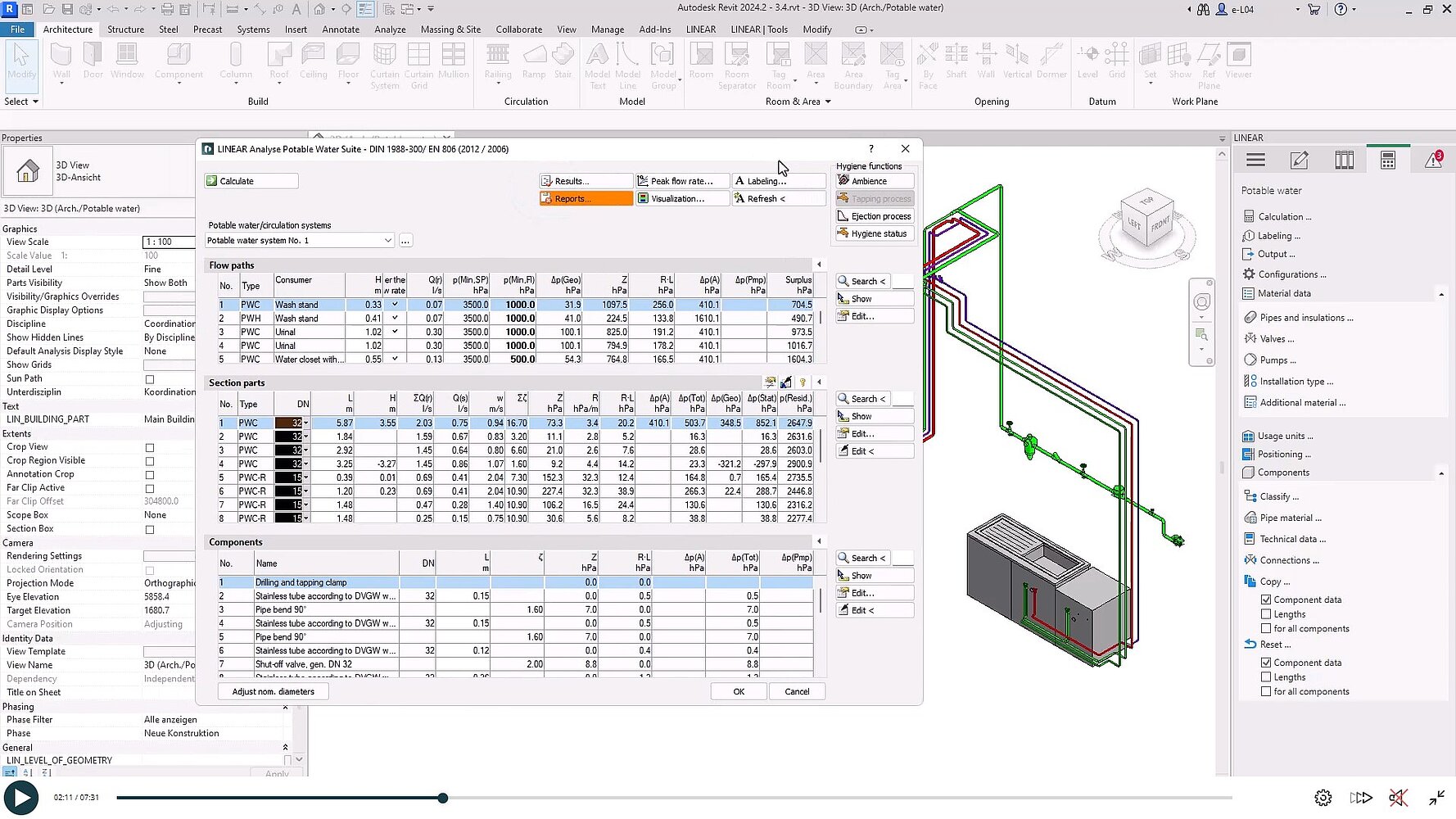Open the orange Reports button
Viewport: 1456px width, 819px height.
586,199
